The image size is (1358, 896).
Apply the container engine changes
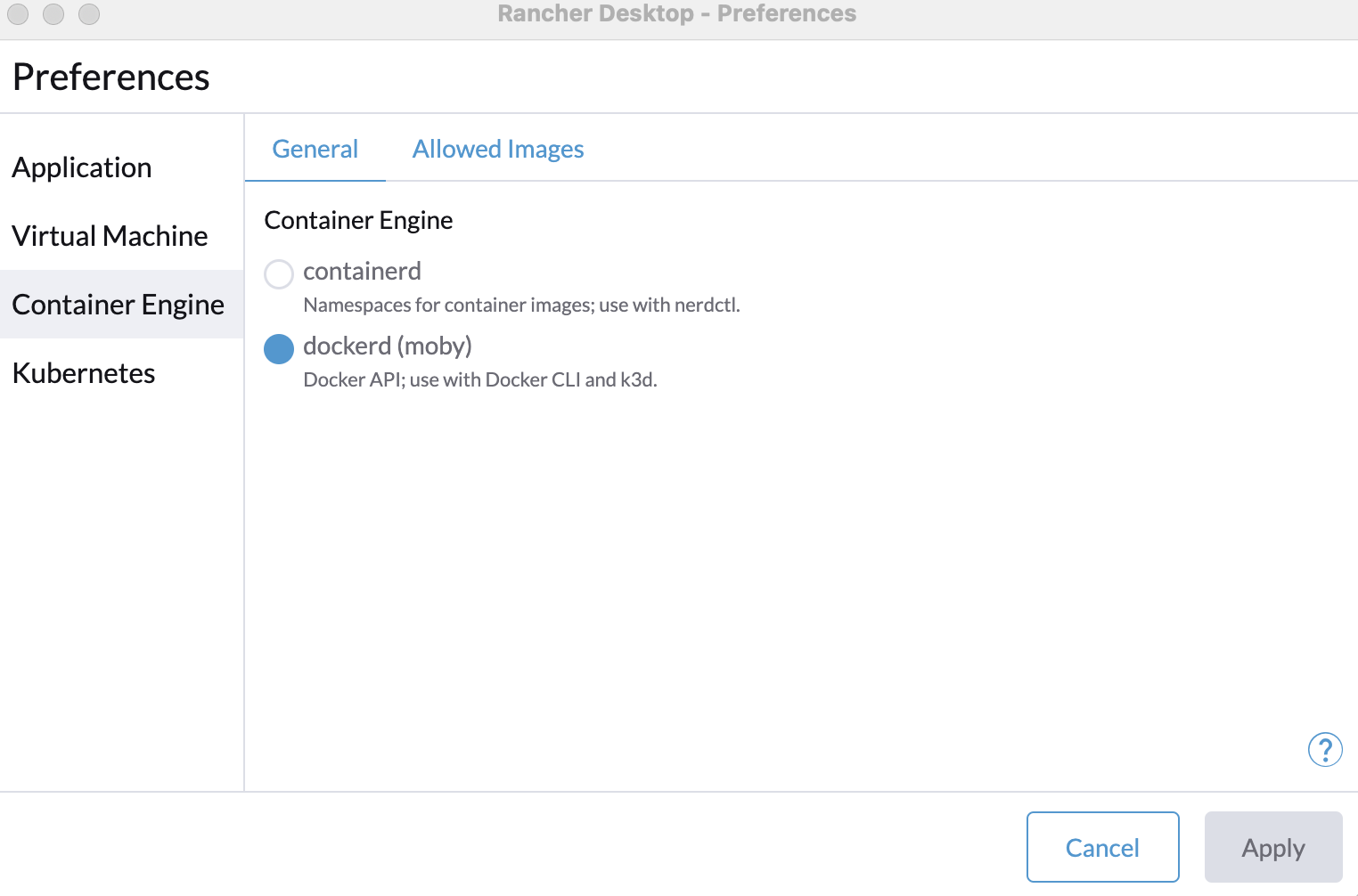[x=1272, y=847]
